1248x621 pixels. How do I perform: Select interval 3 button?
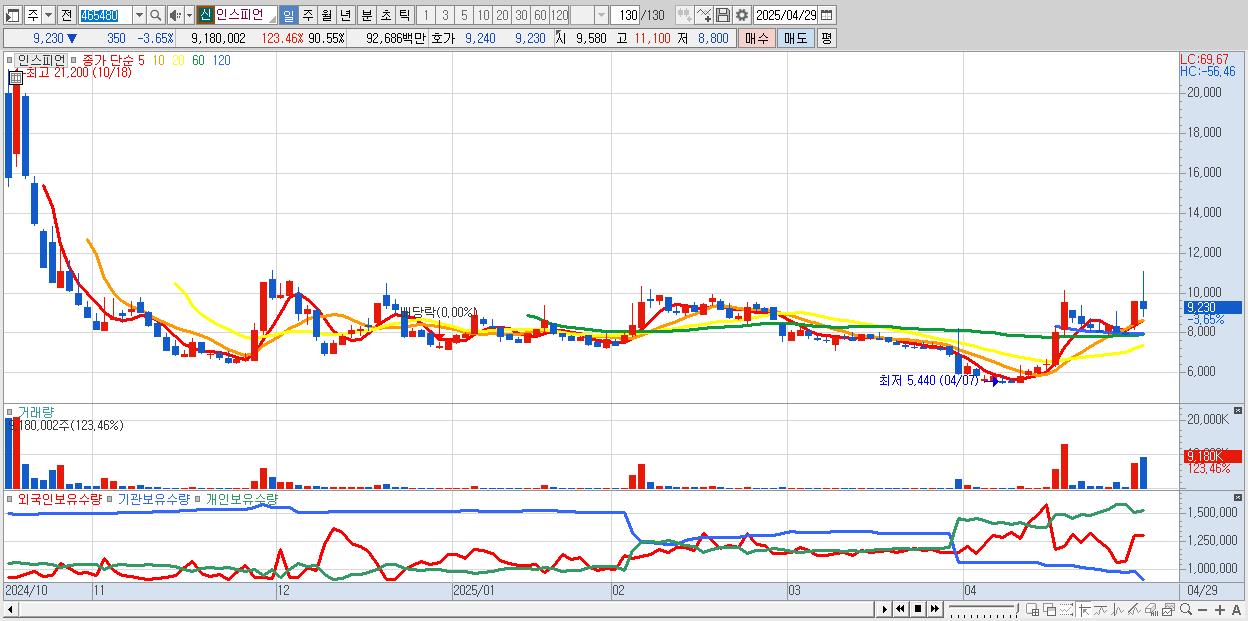click(x=445, y=15)
